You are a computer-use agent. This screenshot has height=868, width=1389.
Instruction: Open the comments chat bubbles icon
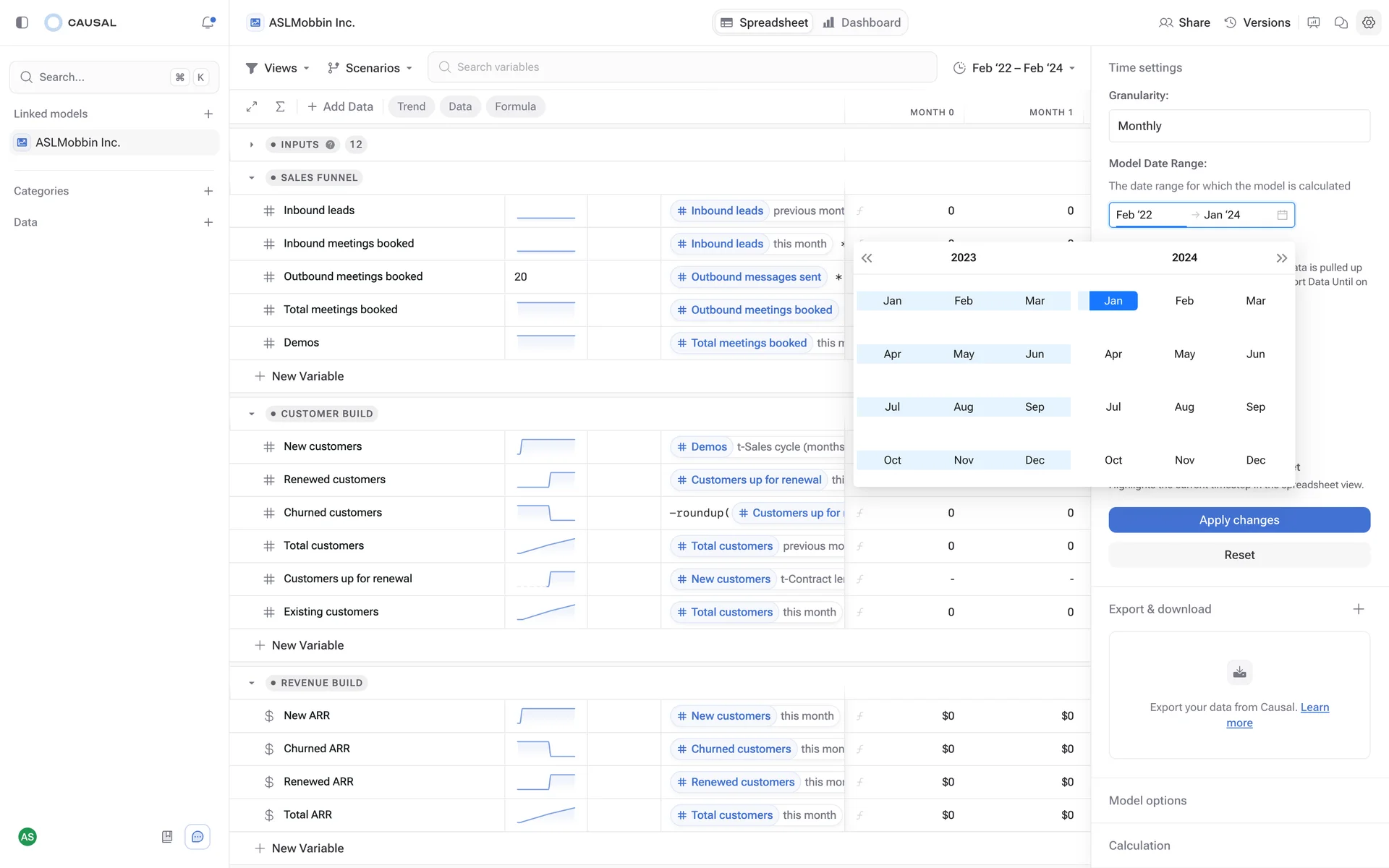[x=1341, y=22]
